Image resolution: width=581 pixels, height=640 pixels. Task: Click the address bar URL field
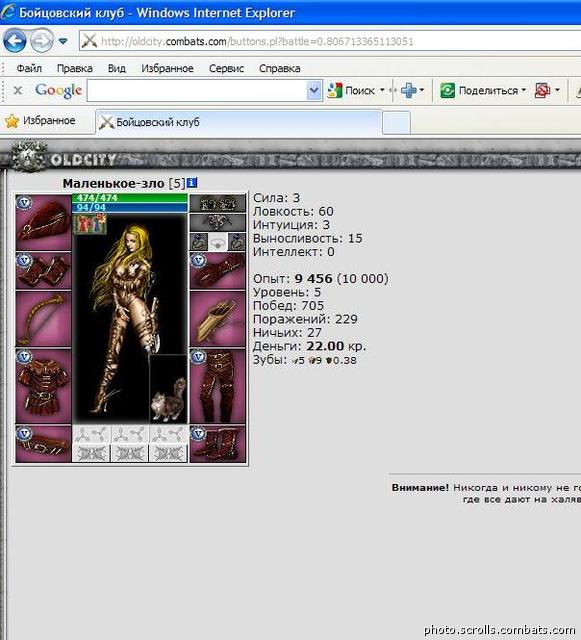(330, 41)
